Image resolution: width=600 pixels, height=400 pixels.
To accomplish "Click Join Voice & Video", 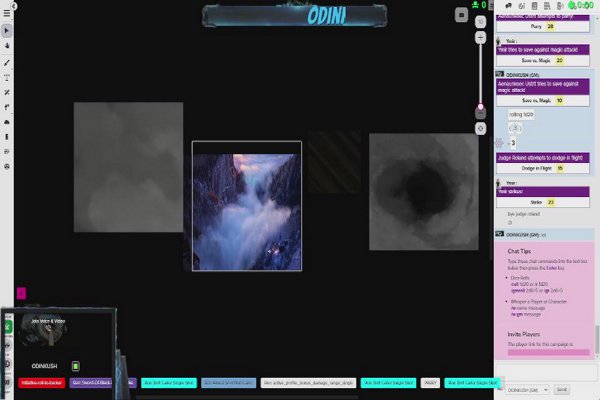I will [x=48, y=321].
